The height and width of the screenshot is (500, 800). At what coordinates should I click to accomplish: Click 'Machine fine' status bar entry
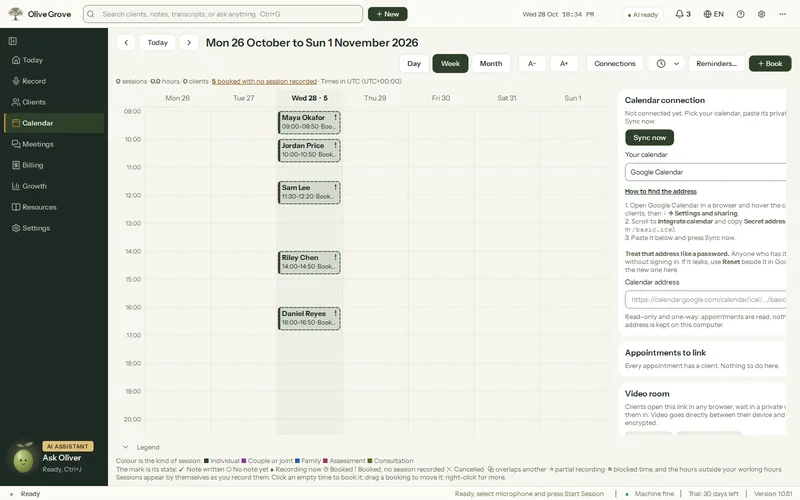click(x=654, y=494)
